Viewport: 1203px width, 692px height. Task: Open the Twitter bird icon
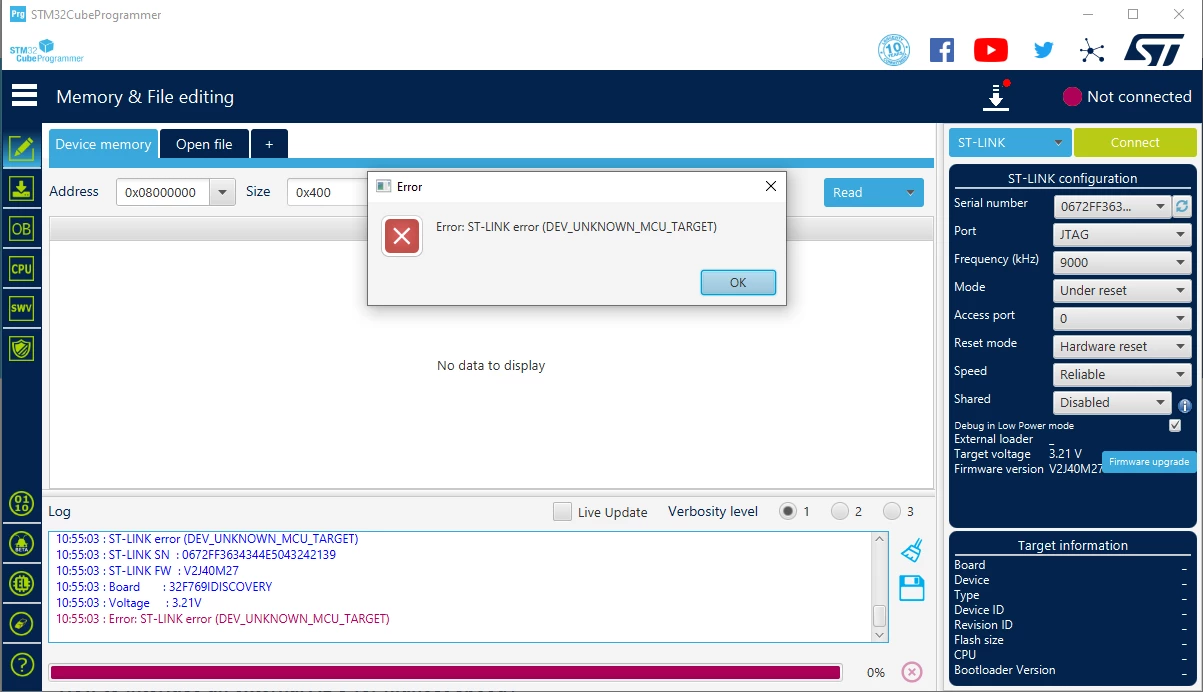[x=1044, y=50]
